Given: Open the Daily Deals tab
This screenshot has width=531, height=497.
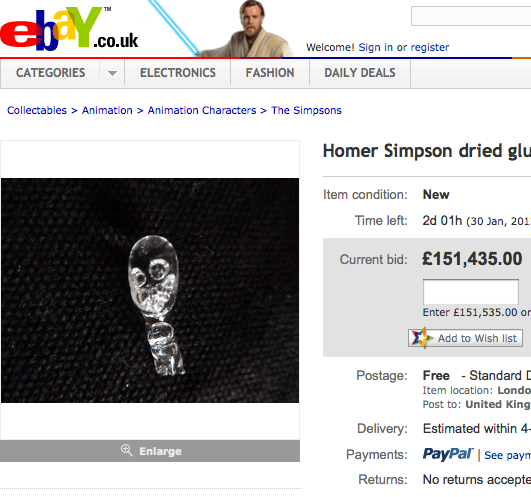Looking at the screenshot, I should [360, 73].
